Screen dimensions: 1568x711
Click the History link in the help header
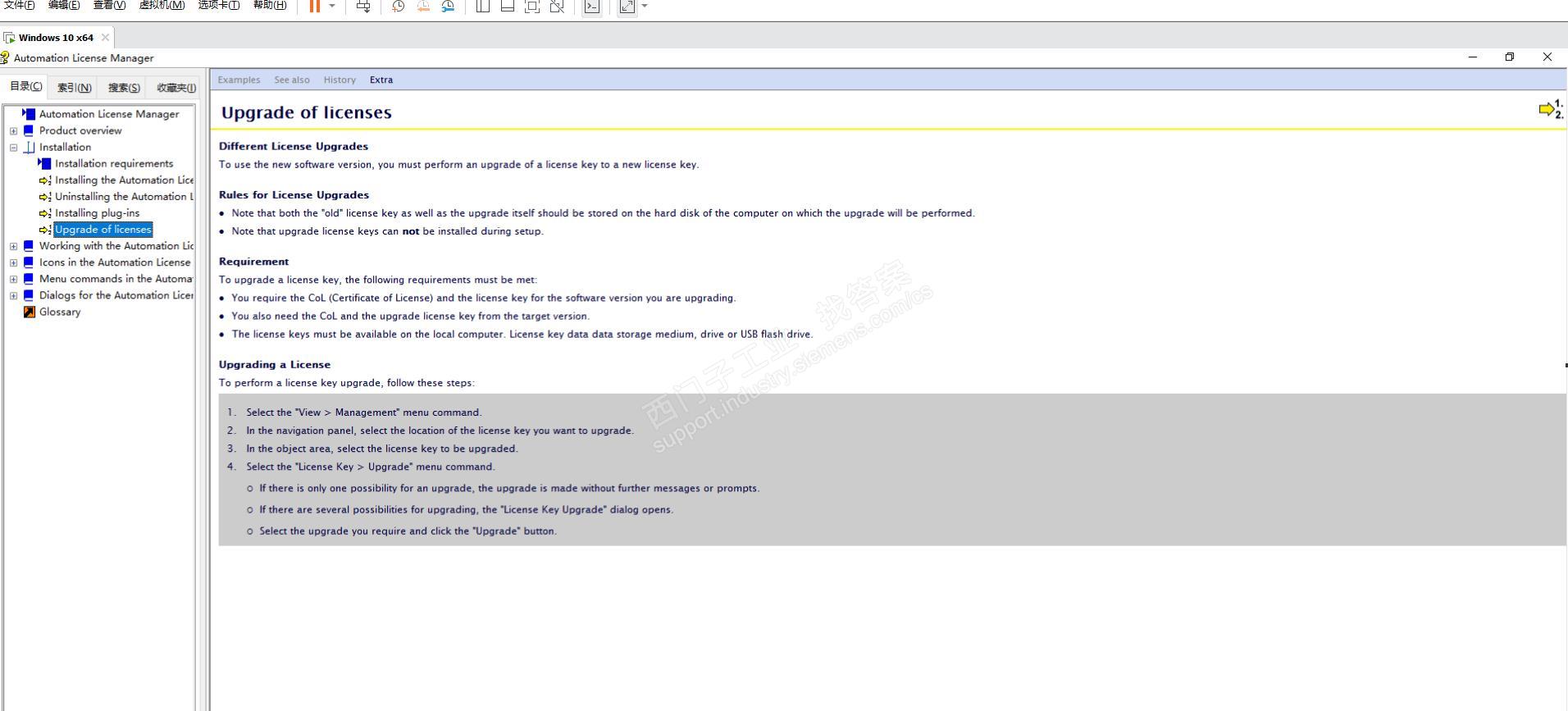pos(340,80)
